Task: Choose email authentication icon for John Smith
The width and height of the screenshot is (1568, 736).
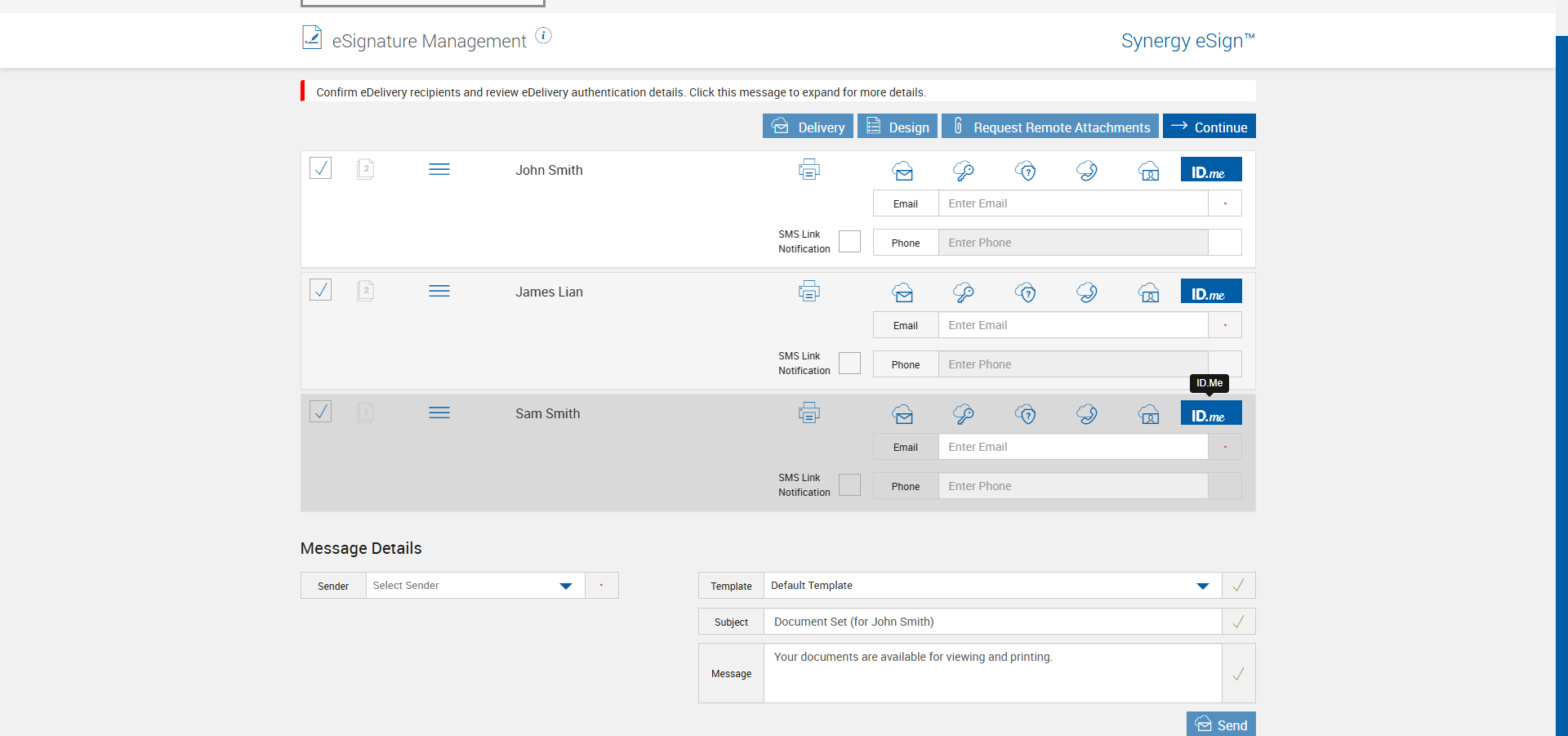Action: tap(902, 171)
